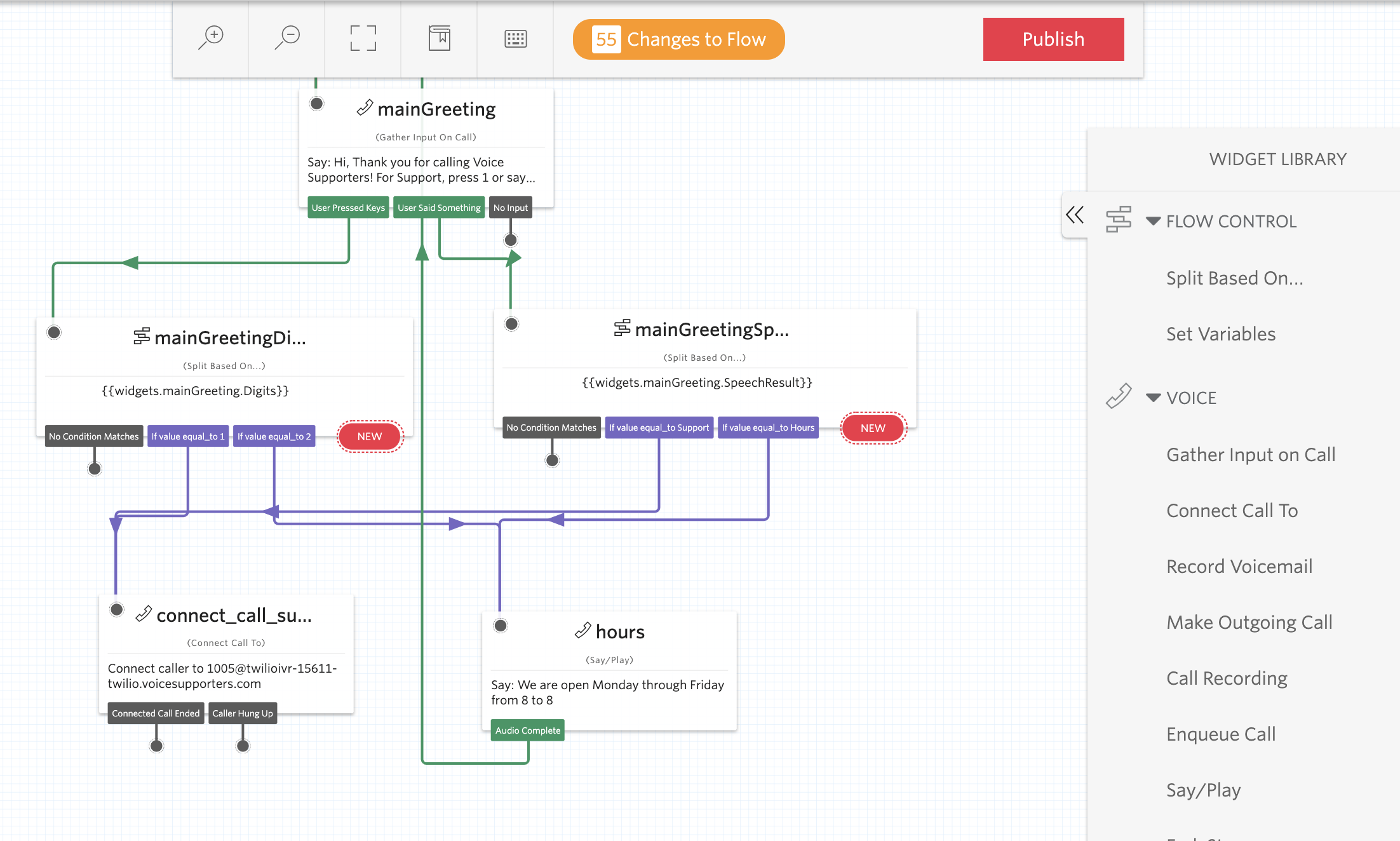Pick Enqueue Call widget

pyautogui.click(x=1221, y=734)
